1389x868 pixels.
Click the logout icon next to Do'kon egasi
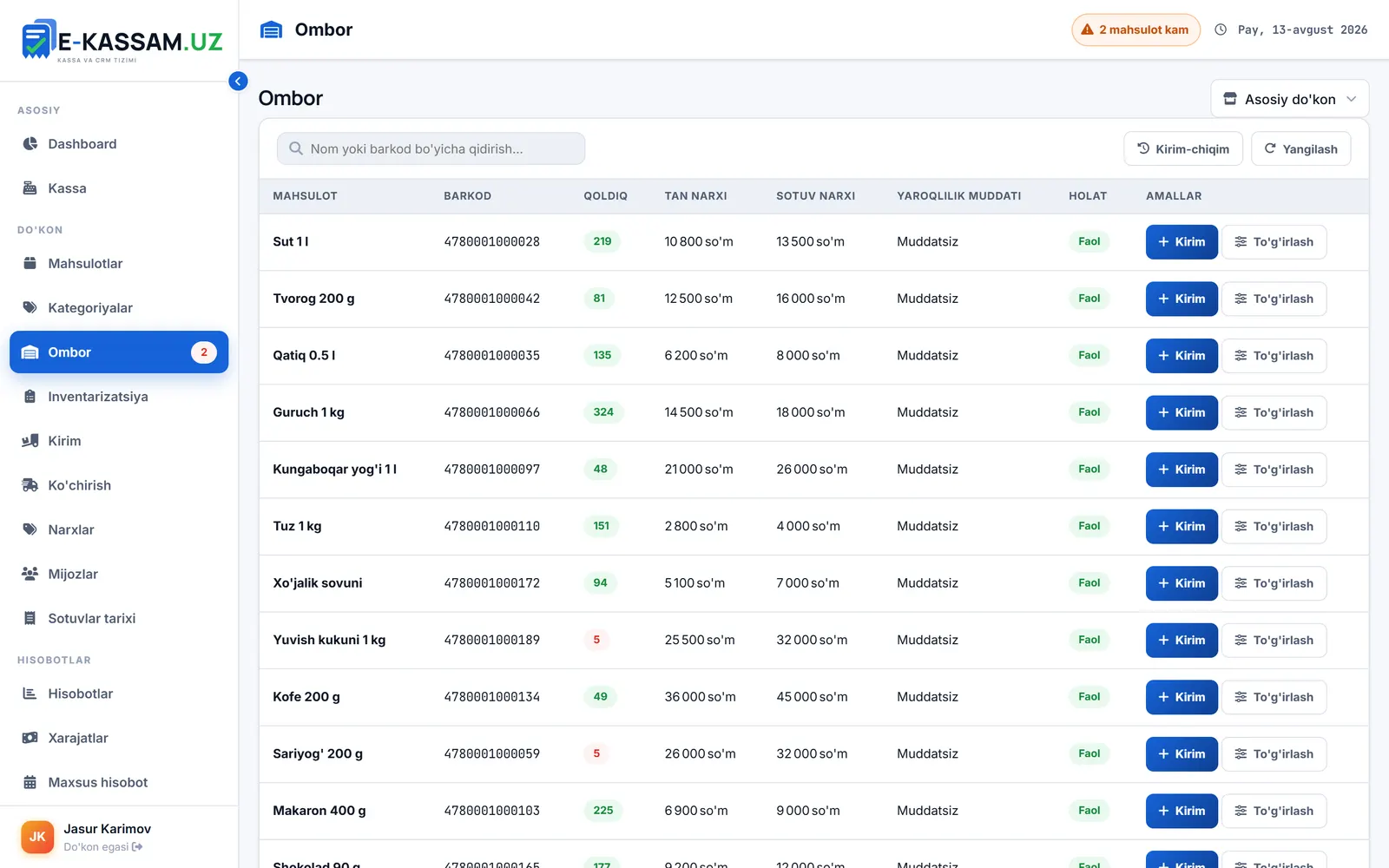(x=137, y=847)
